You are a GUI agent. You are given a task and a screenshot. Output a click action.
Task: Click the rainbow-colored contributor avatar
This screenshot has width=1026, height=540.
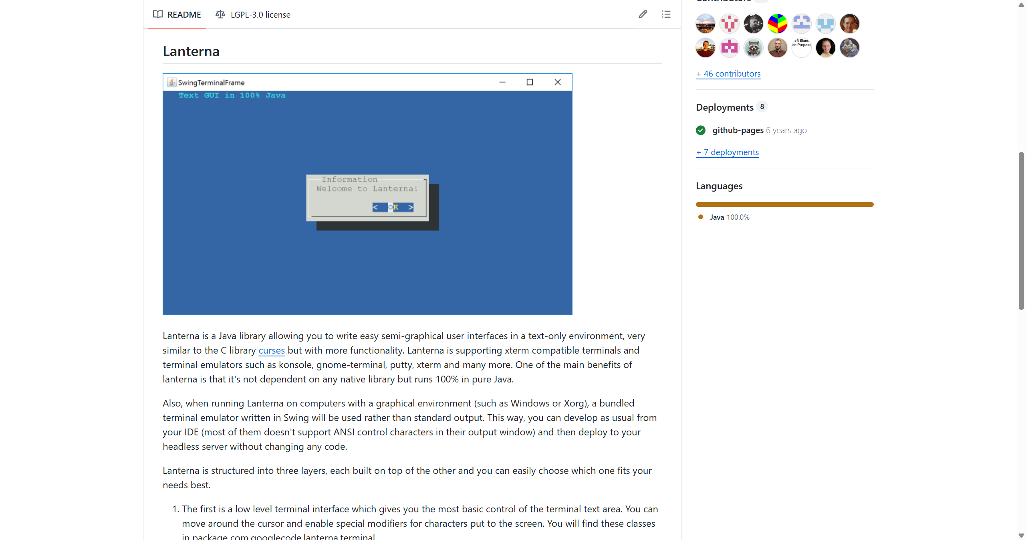(x=777, y=24)
